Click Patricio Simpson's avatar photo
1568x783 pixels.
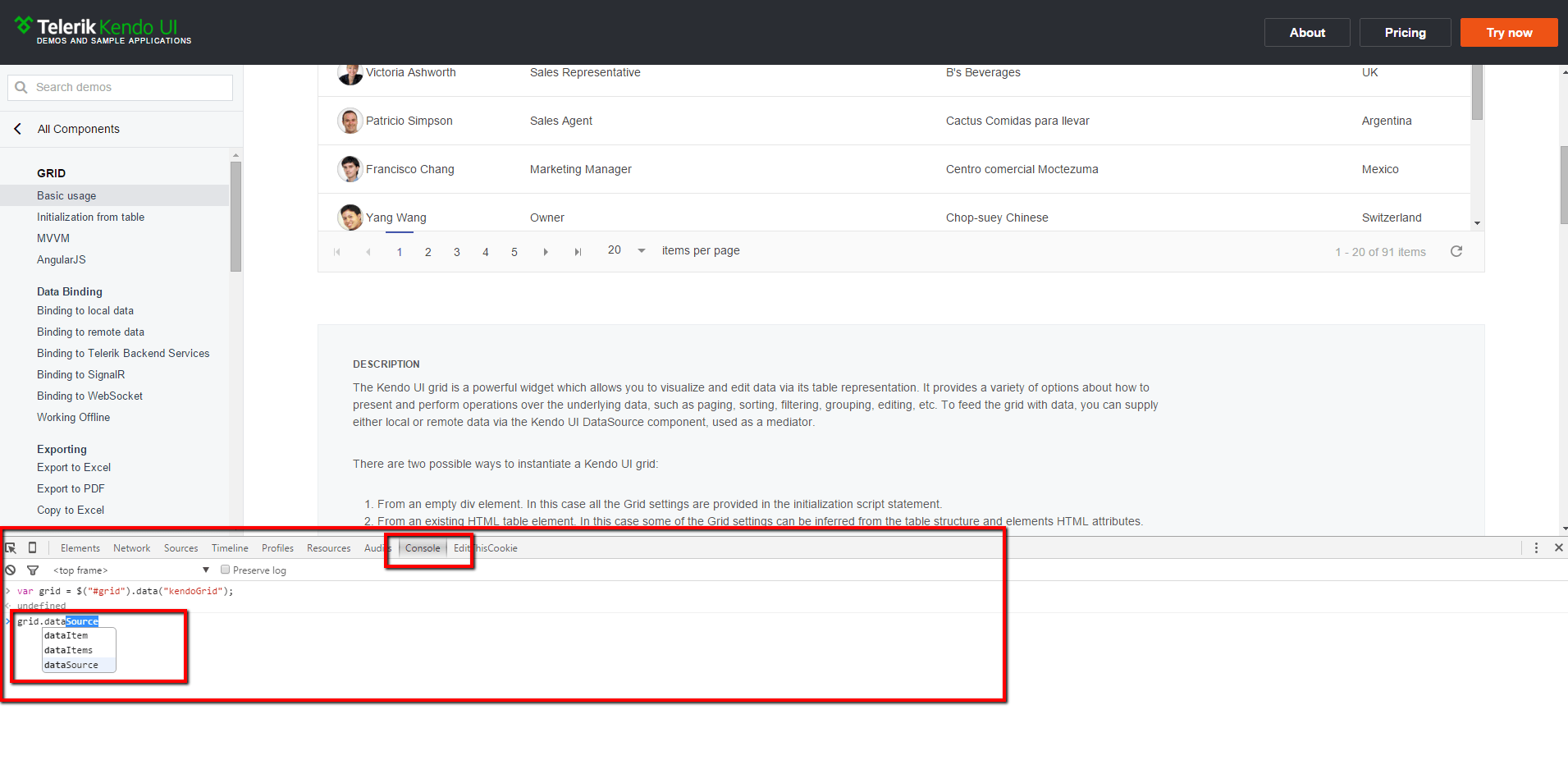pyautogui.click(x=350, y=121)
